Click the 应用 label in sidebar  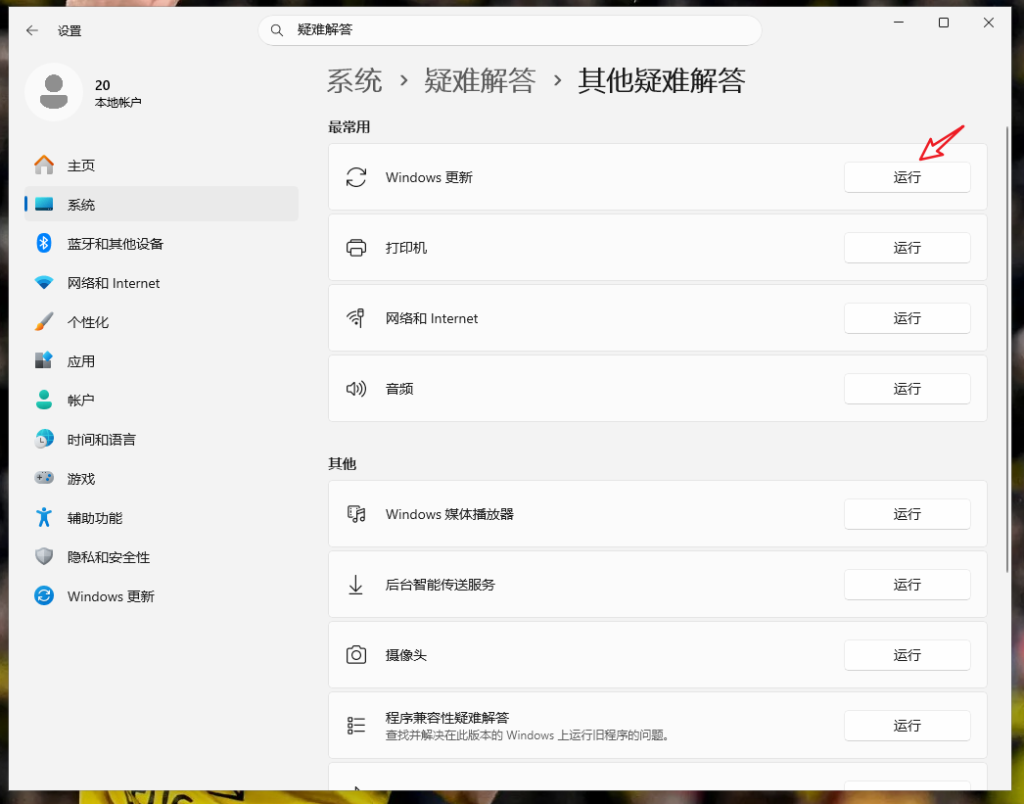[x=81, y=361]
